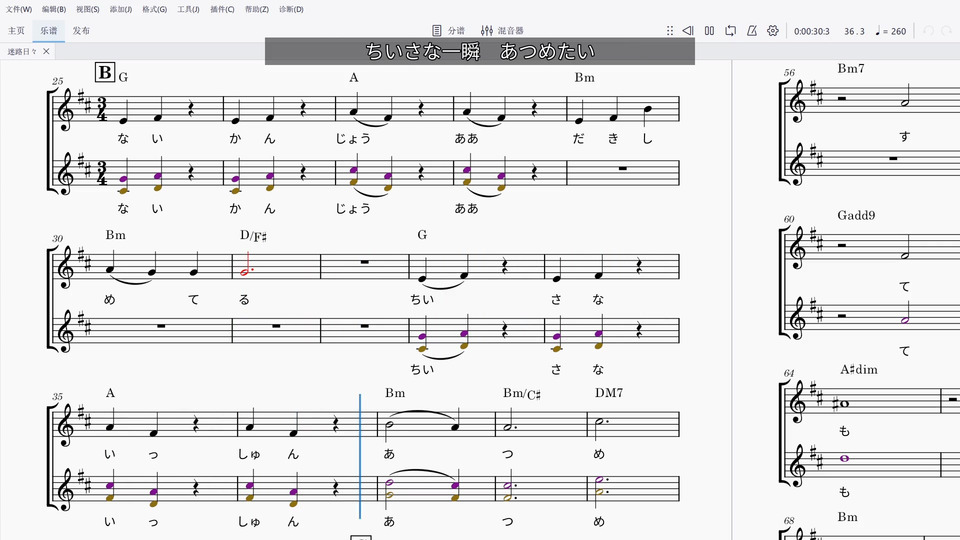Select the lyric syllable る
This screenshot has height=540, width=960.
click(x=244, y=299)
